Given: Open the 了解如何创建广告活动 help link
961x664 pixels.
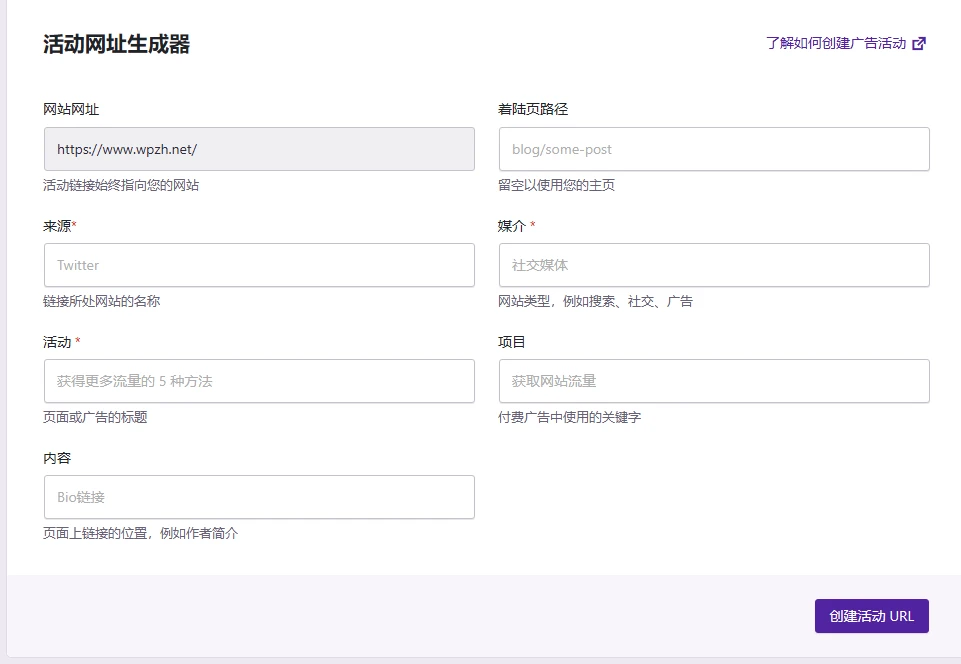Looking at the screenshot, I should 833,43.
